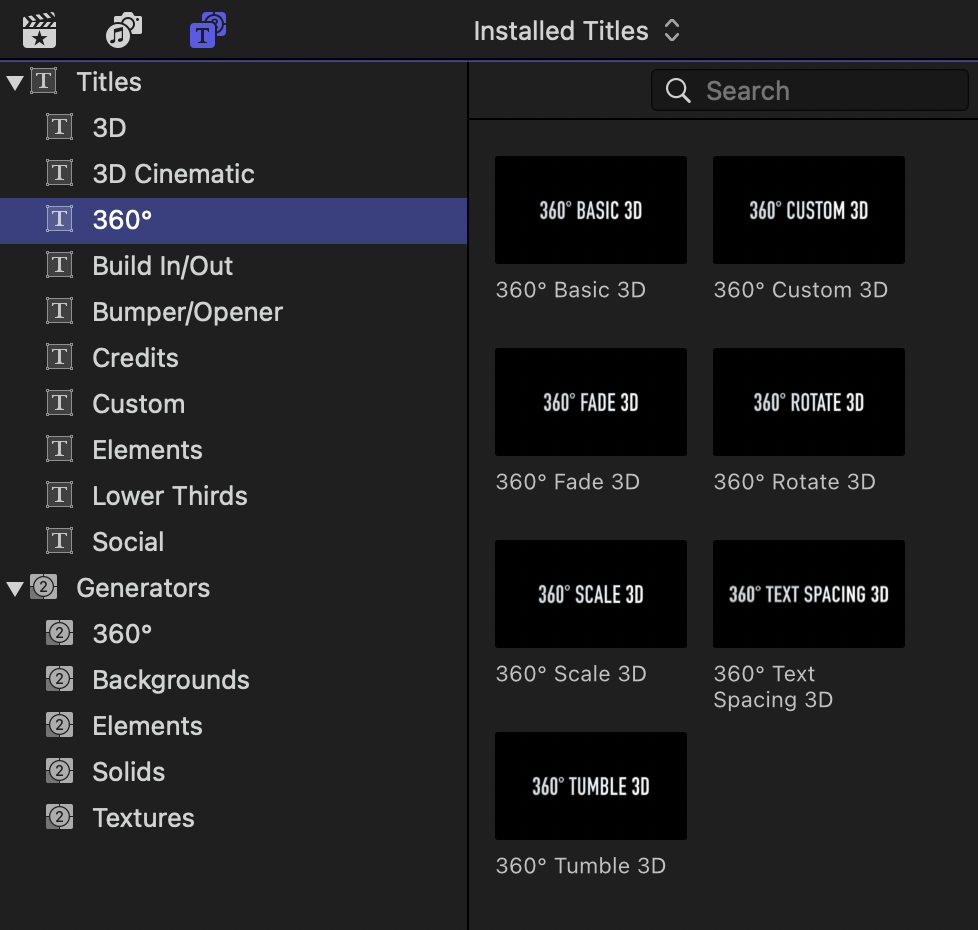
Task: Click the T icon beside Build In/Out
Action: pos(59,265)
